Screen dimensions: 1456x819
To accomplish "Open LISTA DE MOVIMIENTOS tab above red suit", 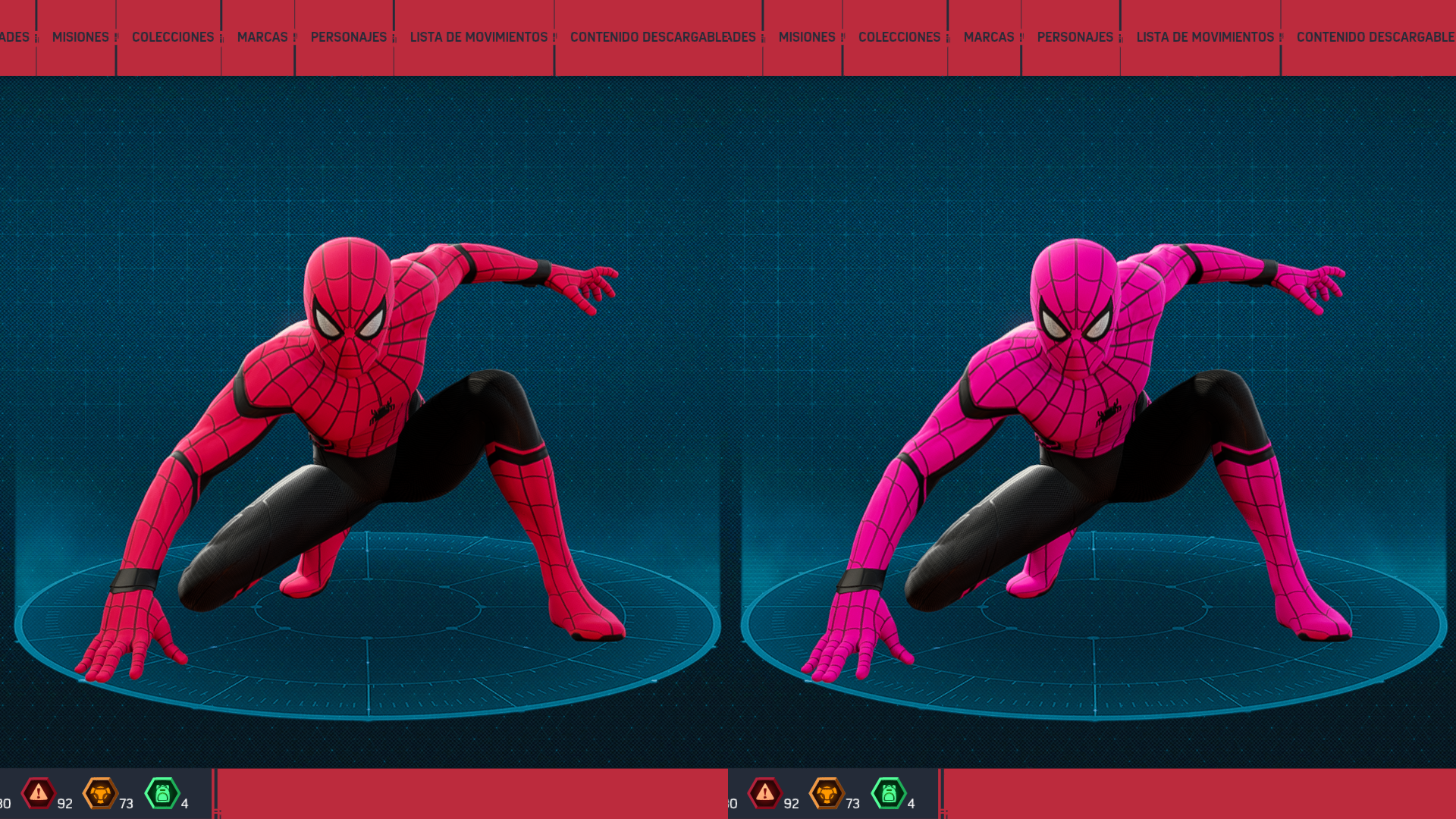I will pos(479,37).
